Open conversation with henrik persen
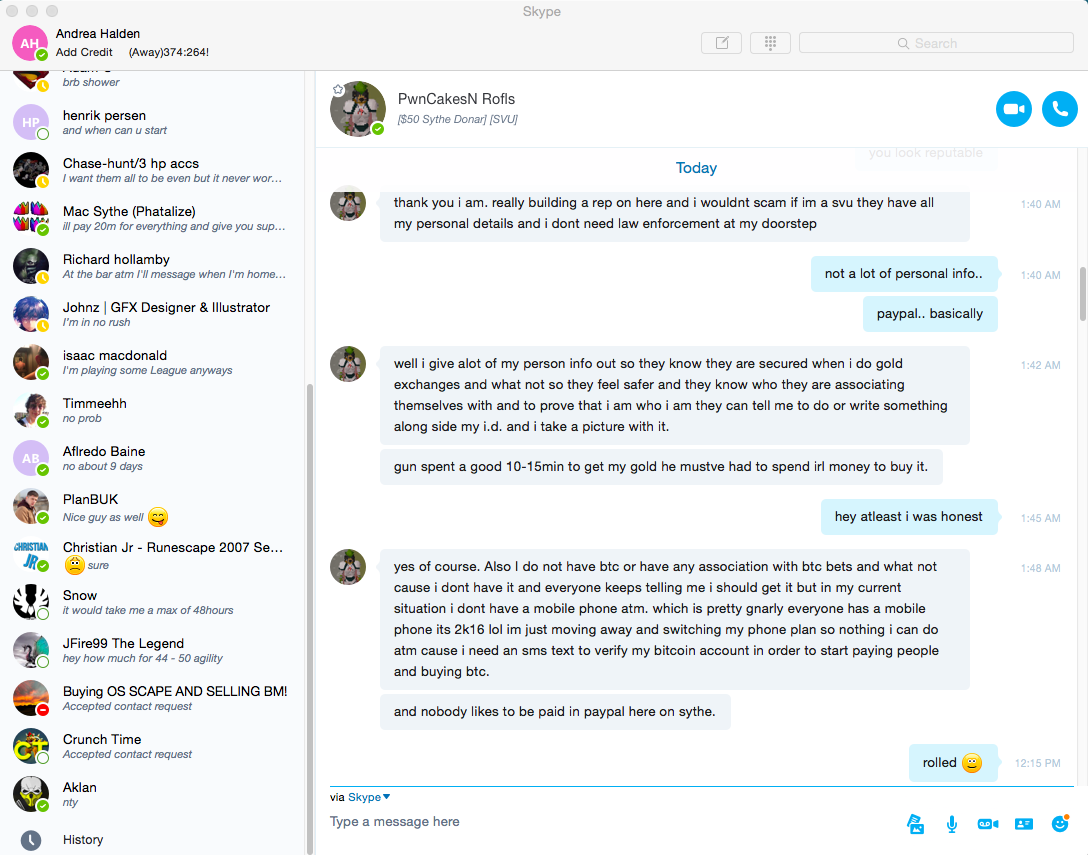Image resolution: width=1088 pixels, height=855 pixels. pyautogui.click(x=153, y=122)
